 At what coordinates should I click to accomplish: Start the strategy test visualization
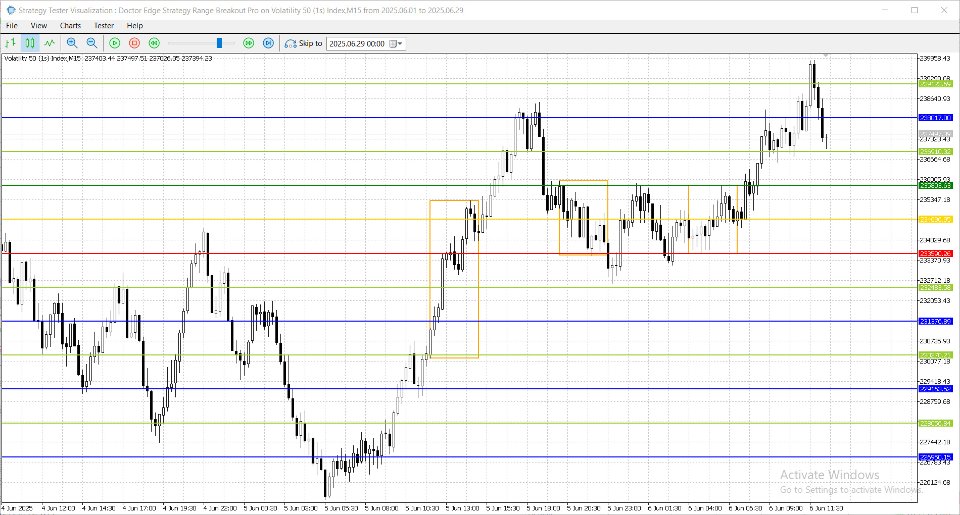(x=114, y=43)
